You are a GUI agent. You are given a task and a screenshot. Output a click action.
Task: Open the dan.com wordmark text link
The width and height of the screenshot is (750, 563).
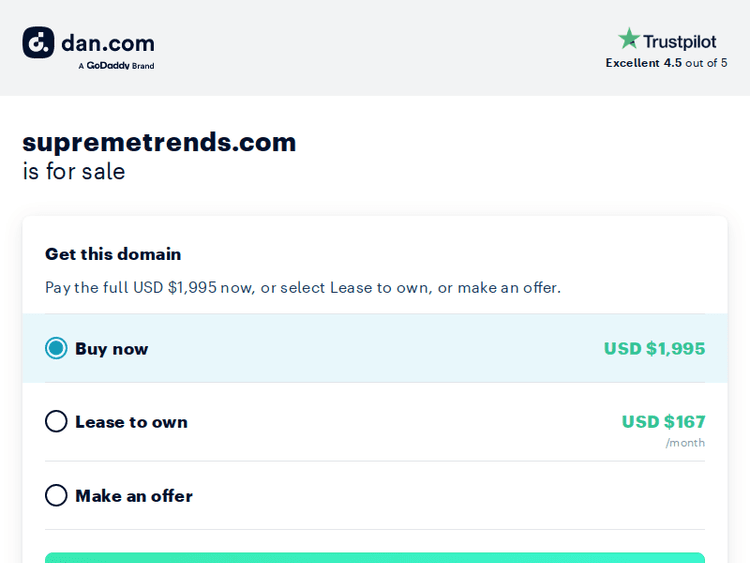tap(108, 43)
